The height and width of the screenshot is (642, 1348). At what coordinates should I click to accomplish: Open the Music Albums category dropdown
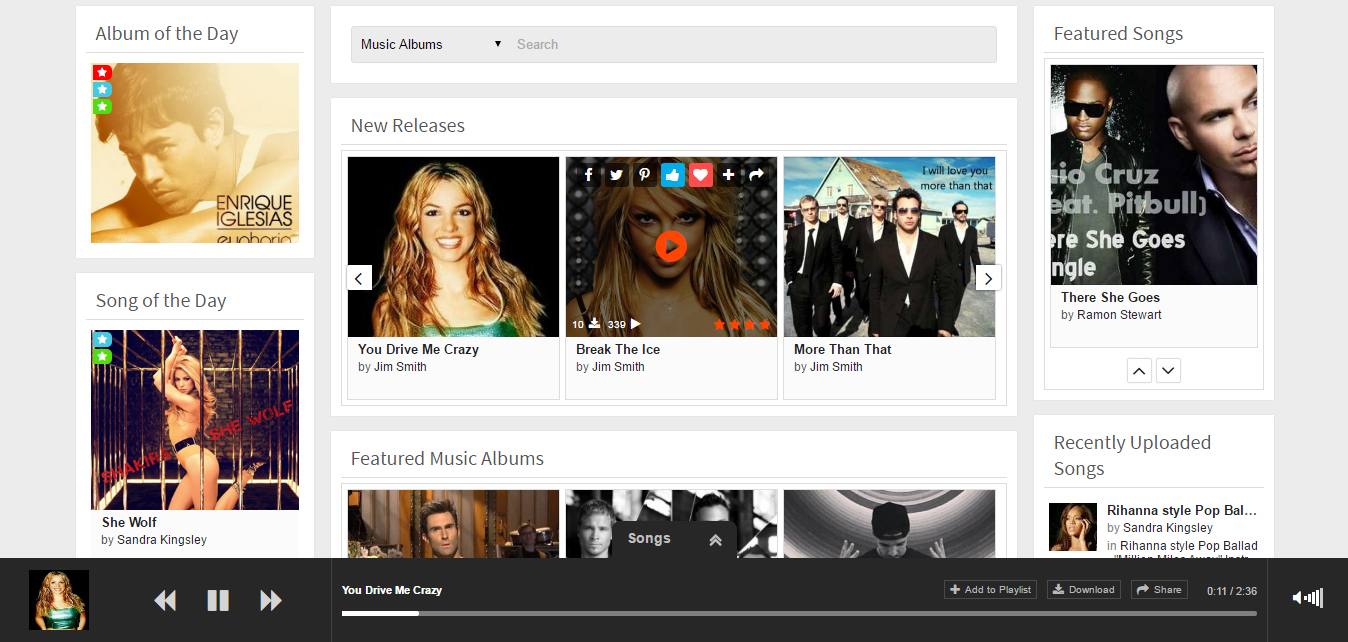431,44
